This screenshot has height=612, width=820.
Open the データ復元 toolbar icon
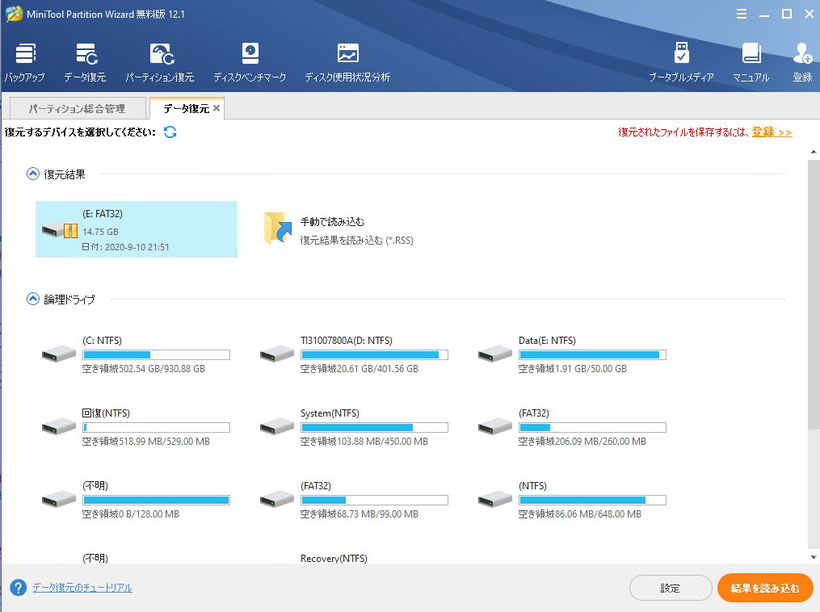point(85,54)
